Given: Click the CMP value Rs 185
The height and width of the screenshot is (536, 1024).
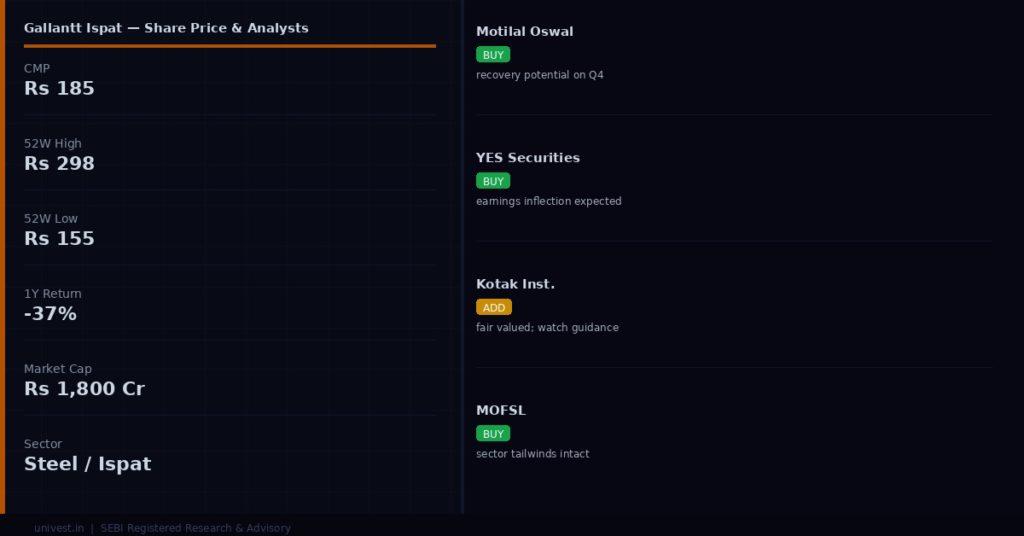Looking at the screenshot, I should coord(59,88).
